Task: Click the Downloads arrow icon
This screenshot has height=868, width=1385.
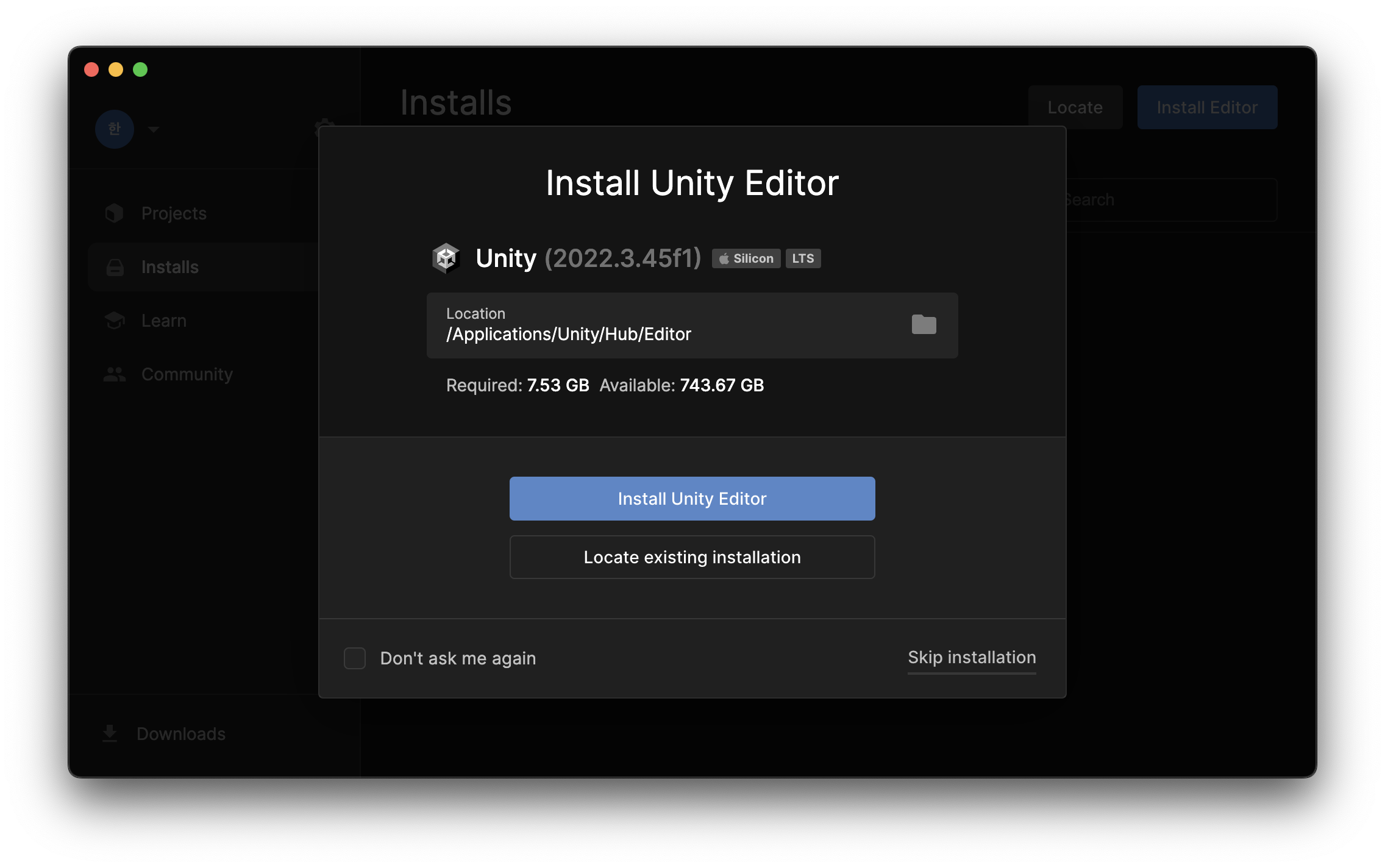Action: pos(110,733)
